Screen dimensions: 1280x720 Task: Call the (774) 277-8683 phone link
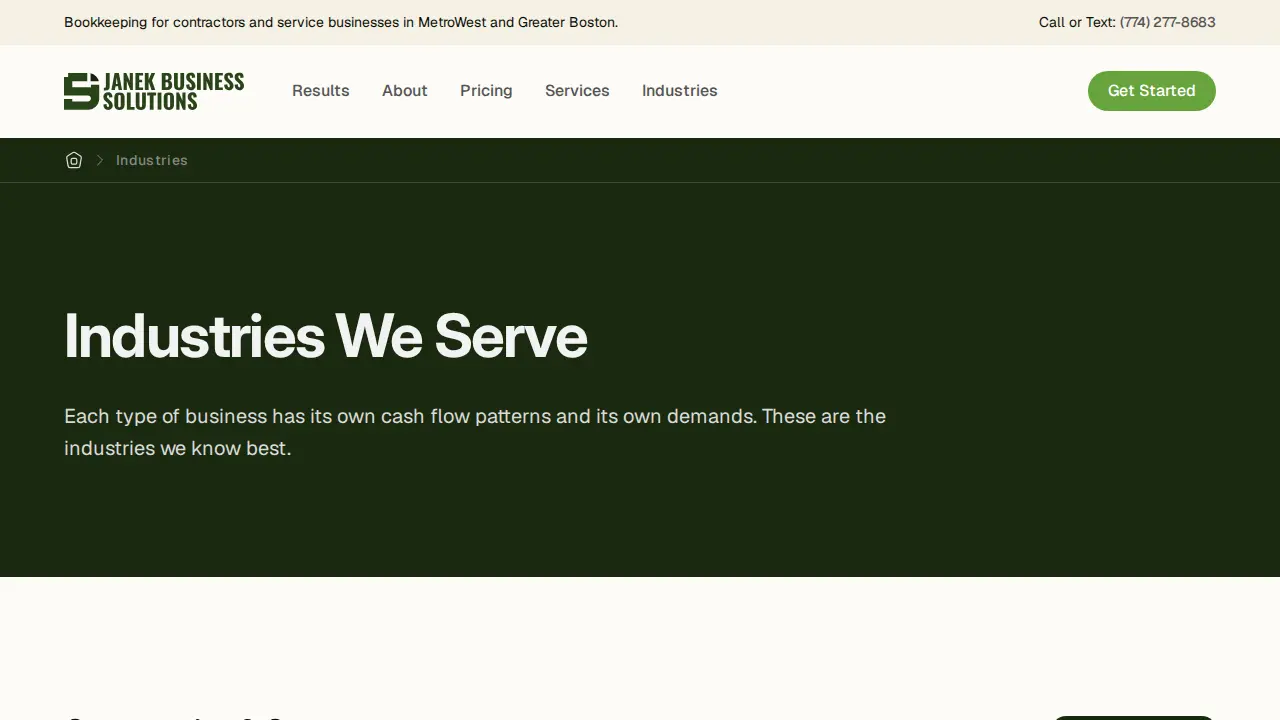click(1168, 22)
